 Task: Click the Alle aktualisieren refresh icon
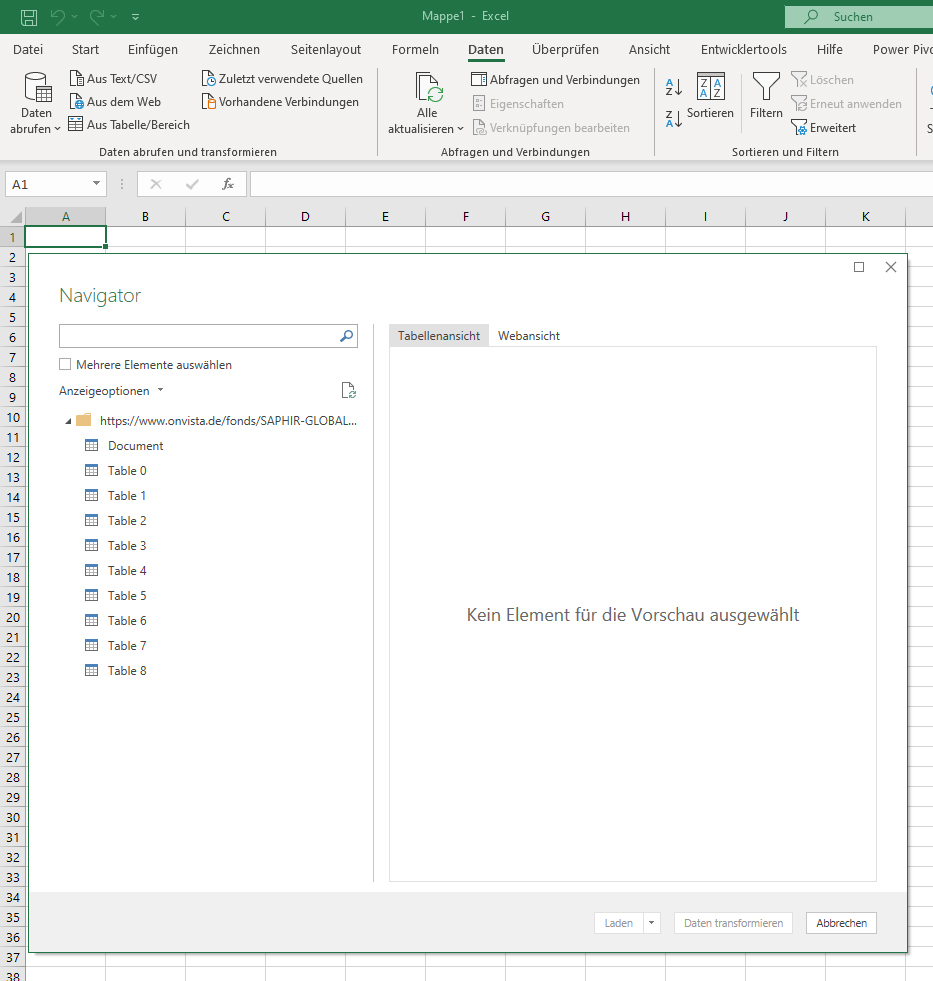[428, 86]
